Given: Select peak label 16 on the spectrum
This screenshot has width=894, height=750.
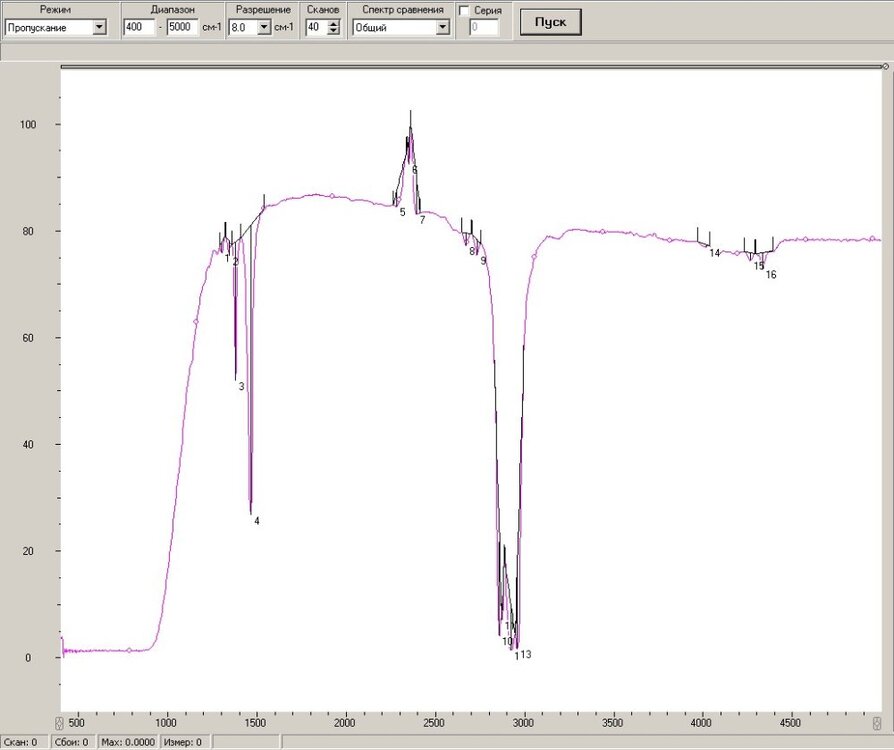Looking at the screenshot, I should click(771, 274).
